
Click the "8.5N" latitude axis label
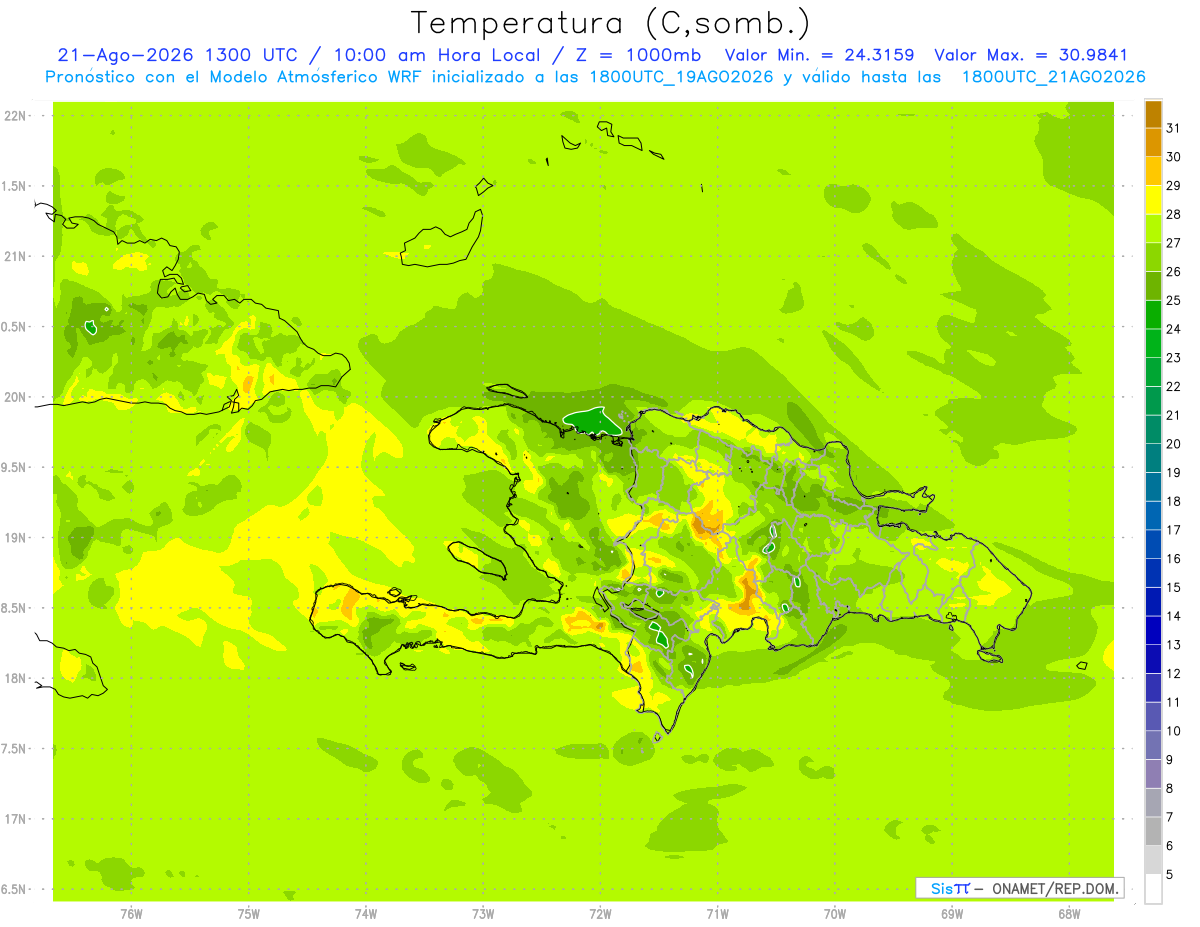click(x=16, y=608)
